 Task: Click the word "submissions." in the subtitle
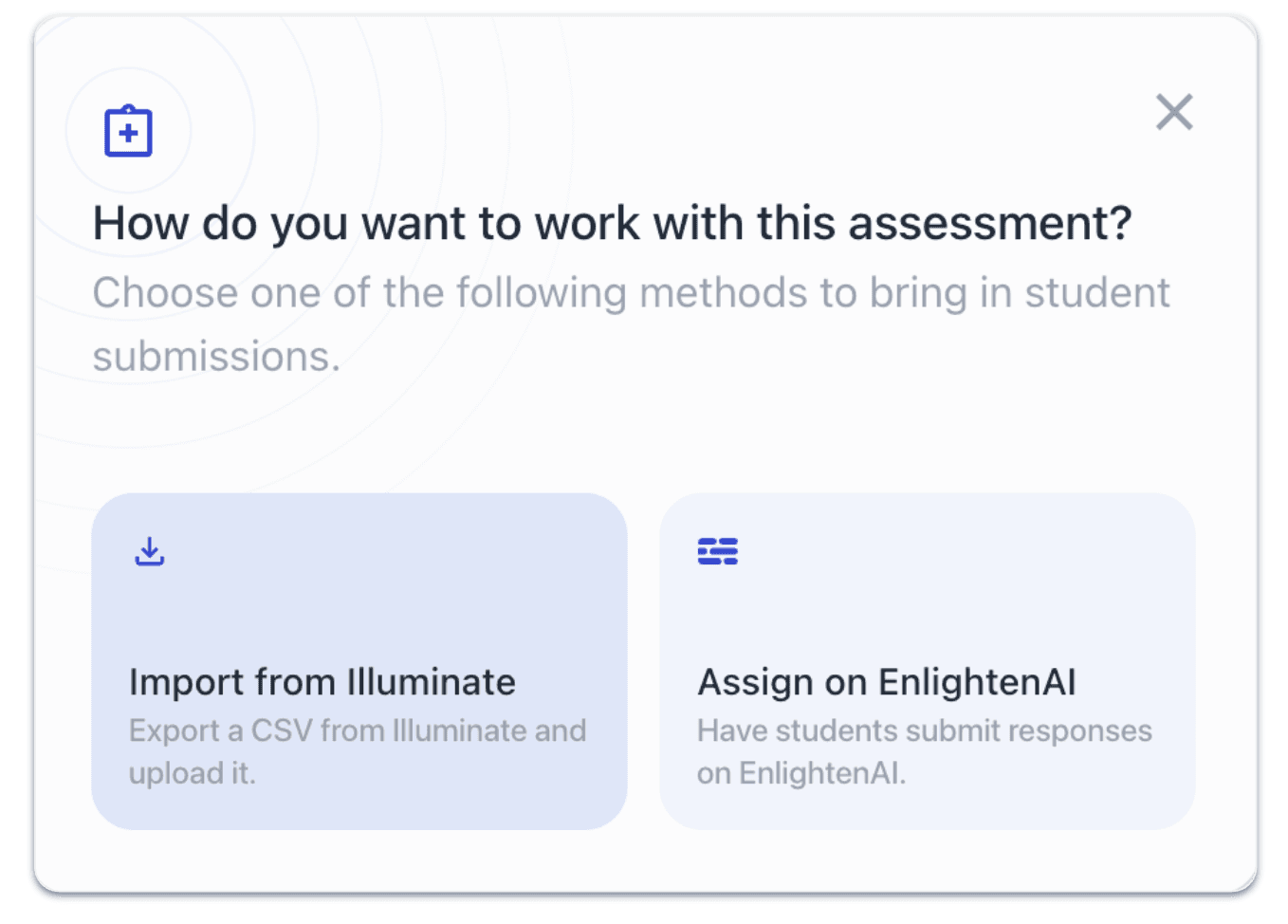(x=215, y=357)
